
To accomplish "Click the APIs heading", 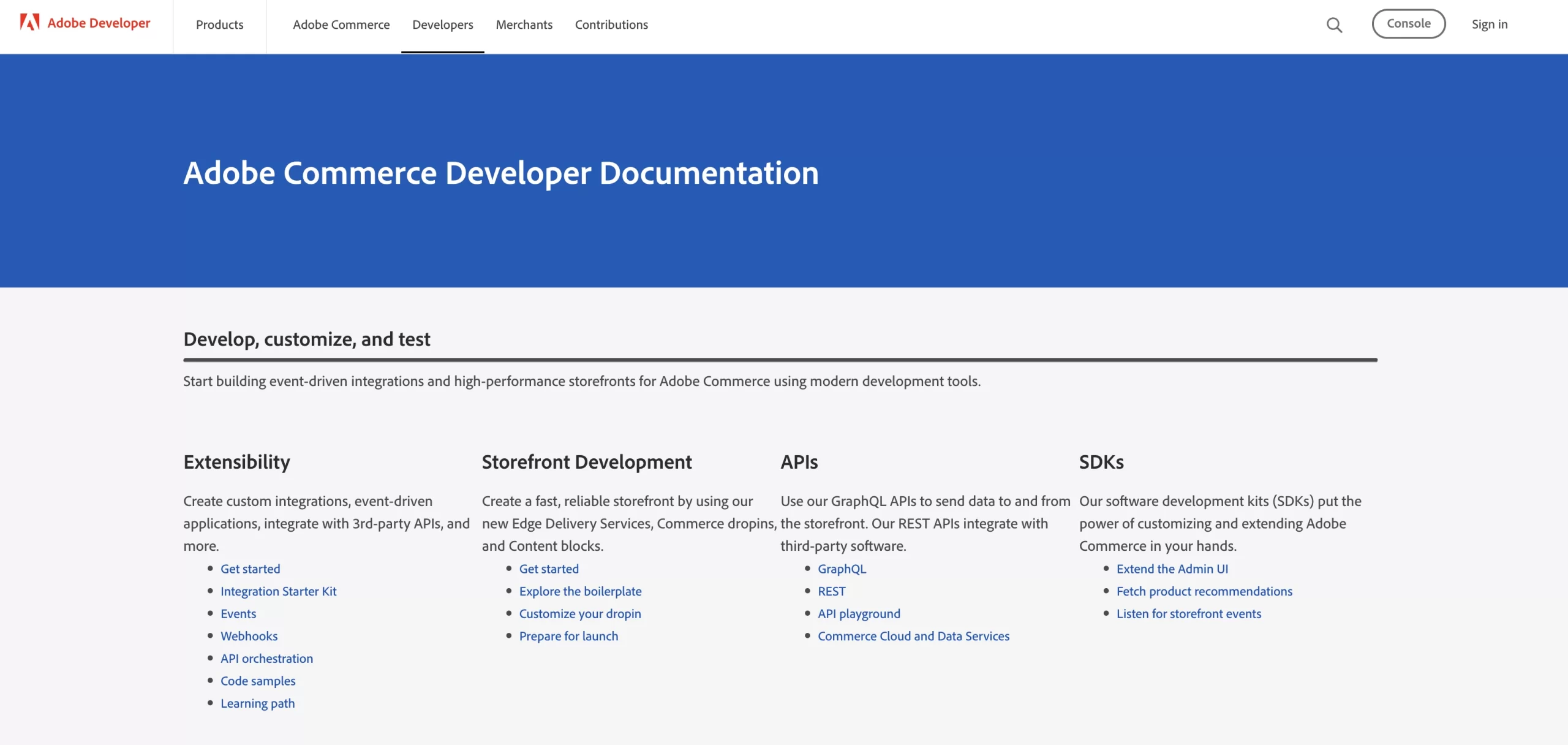I will click(x=799, y=462).
